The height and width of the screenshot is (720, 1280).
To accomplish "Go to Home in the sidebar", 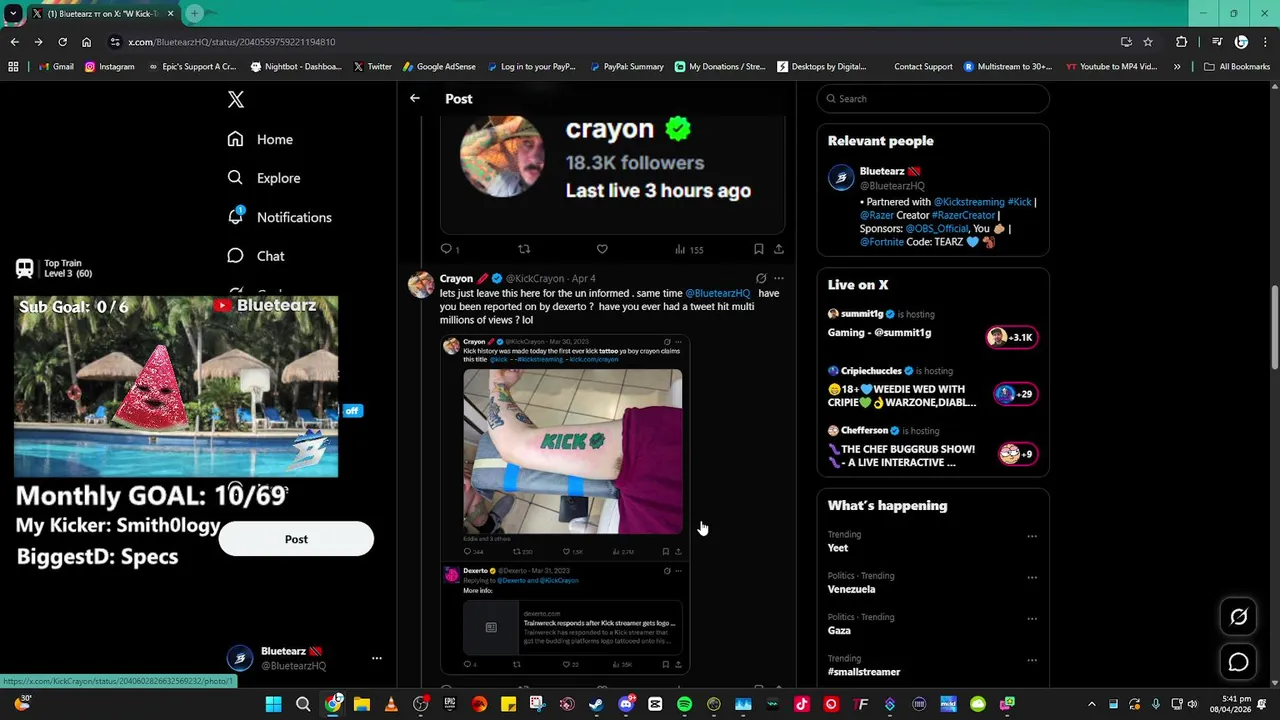I will [260, 139].
